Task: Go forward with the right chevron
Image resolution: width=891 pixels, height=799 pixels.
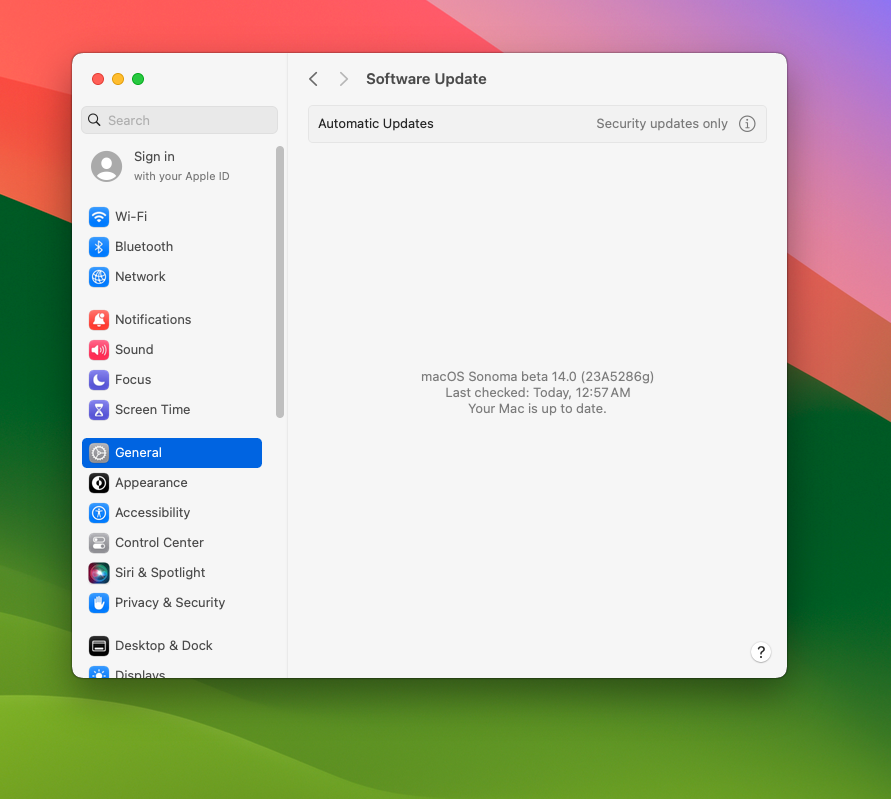Action: (x=343, y=79)
